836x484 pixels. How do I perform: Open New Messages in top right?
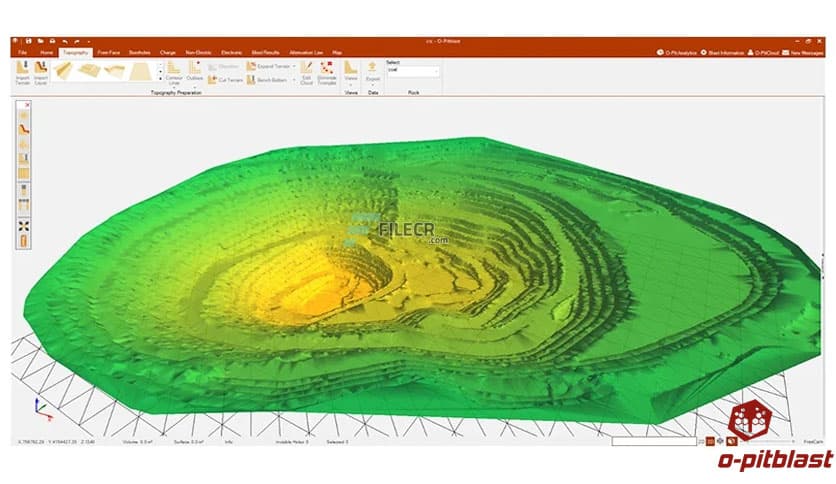tap(803, 51)
